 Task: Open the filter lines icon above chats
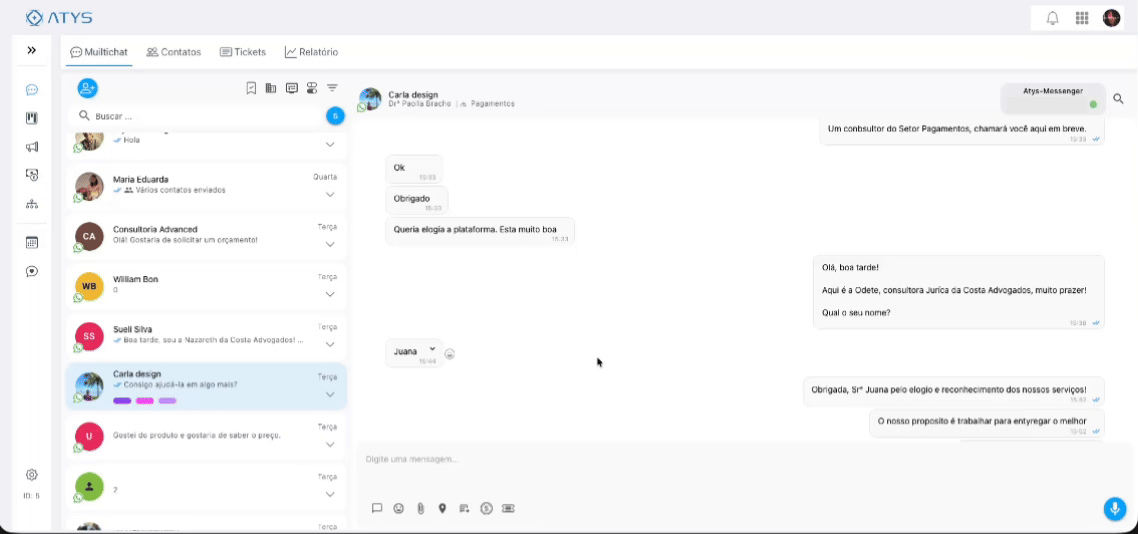click(332, 88)
